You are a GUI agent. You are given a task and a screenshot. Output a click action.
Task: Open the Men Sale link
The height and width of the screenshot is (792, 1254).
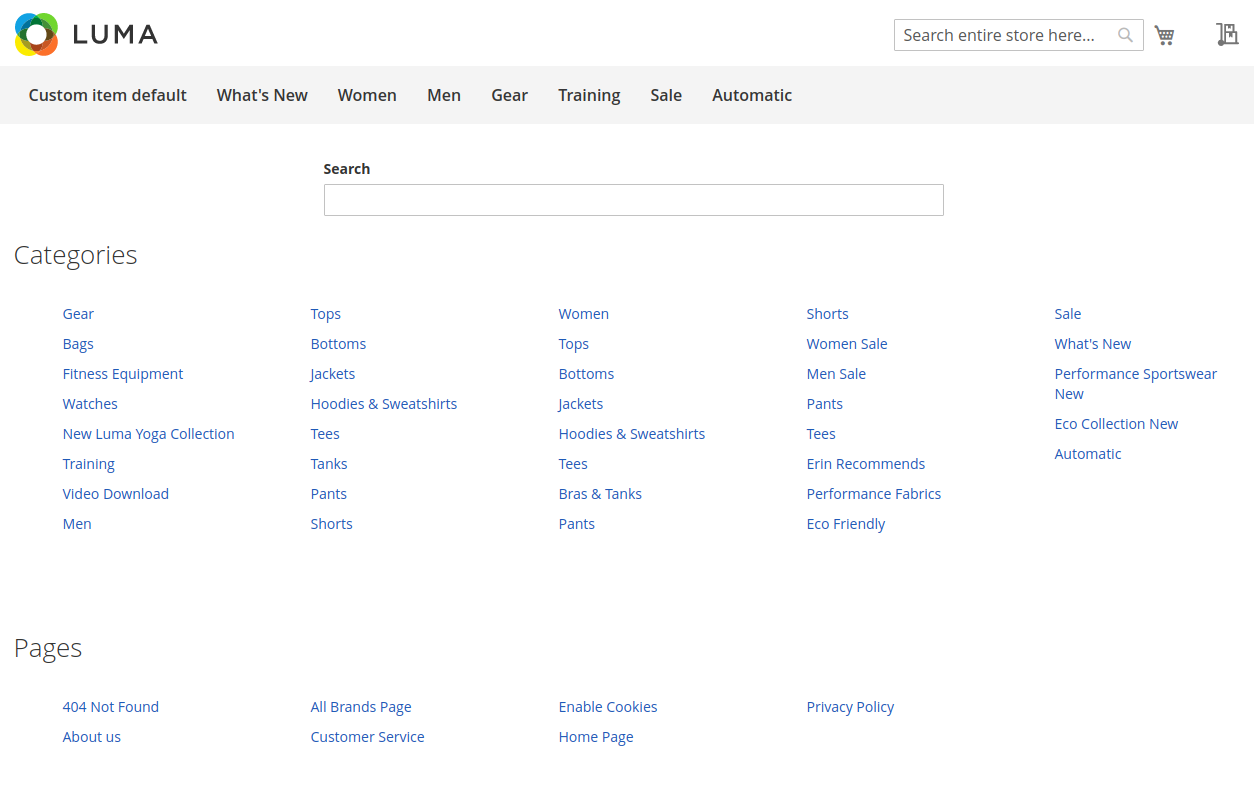coord(836,374)
